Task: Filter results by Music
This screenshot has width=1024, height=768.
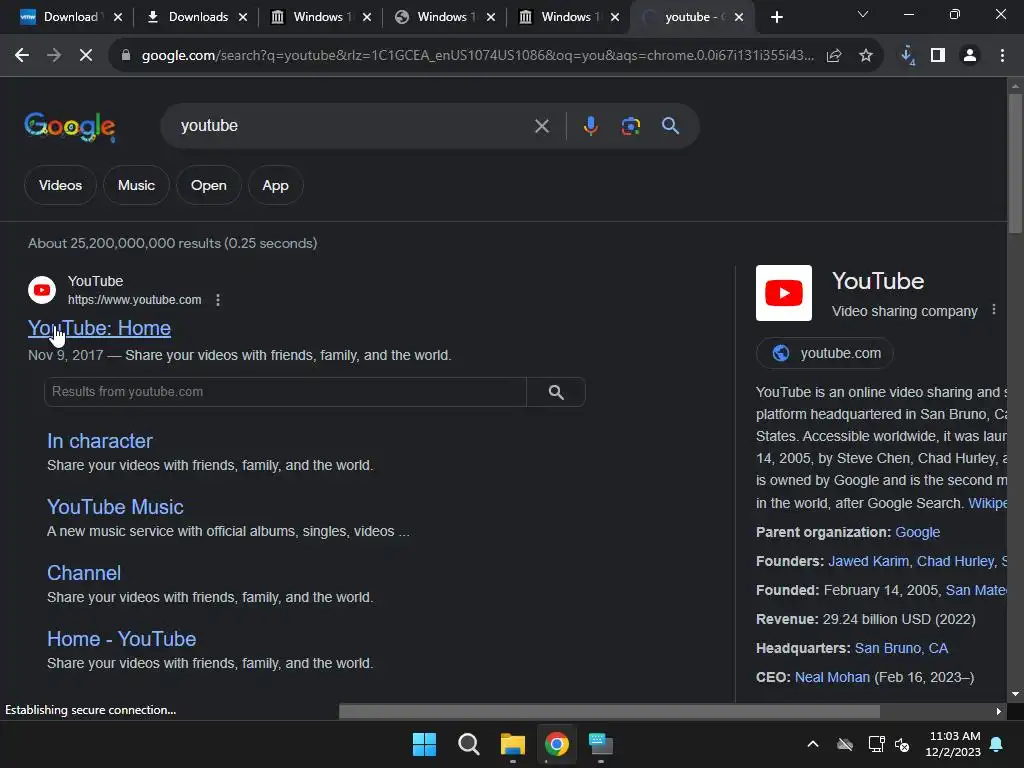Action: [x=136, y=185]
